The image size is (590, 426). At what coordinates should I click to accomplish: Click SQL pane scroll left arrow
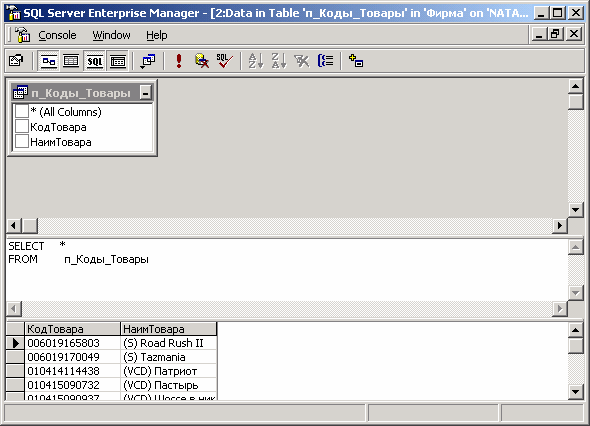tap(14, 309)
